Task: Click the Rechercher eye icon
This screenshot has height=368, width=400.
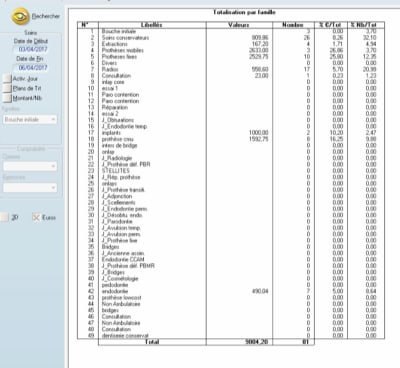Action: [x=21, y=16]
